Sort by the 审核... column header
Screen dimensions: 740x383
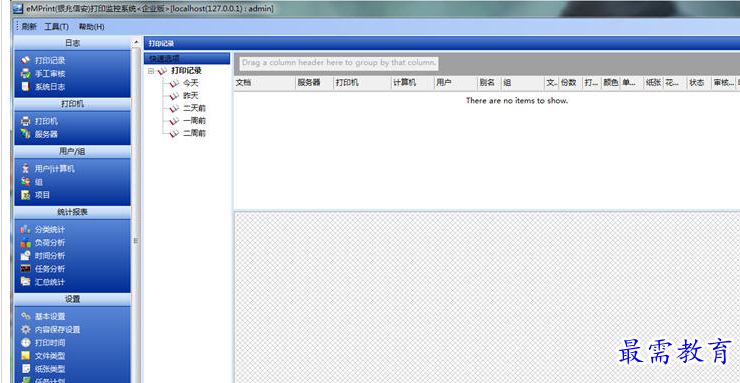pyautogui.click(x=723, y=83)
